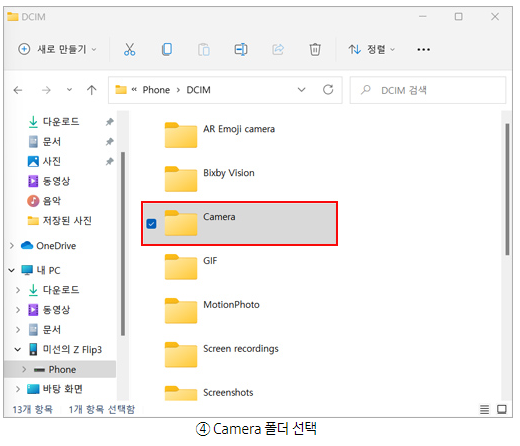Click the Paste clipboard icon
The width and height of the screenshot is (520, 446).
pos(204,50)
